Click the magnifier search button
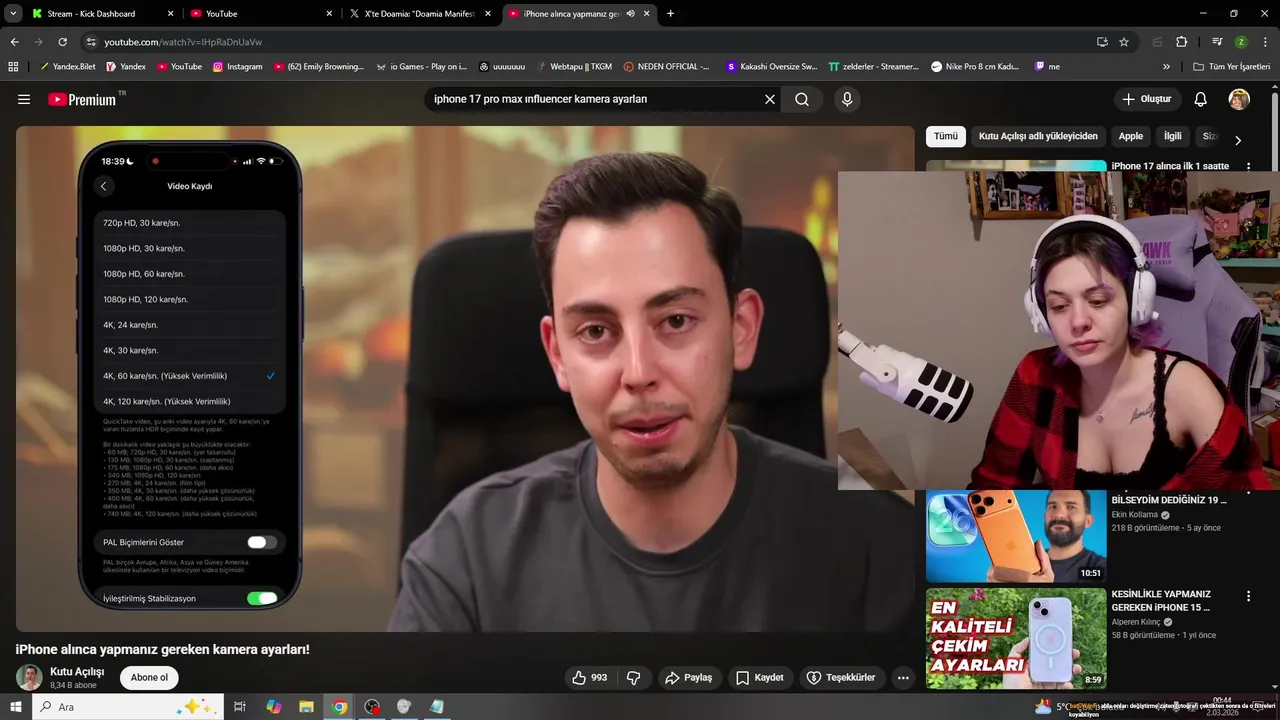1280x720 pixels. tap(802, 99)
